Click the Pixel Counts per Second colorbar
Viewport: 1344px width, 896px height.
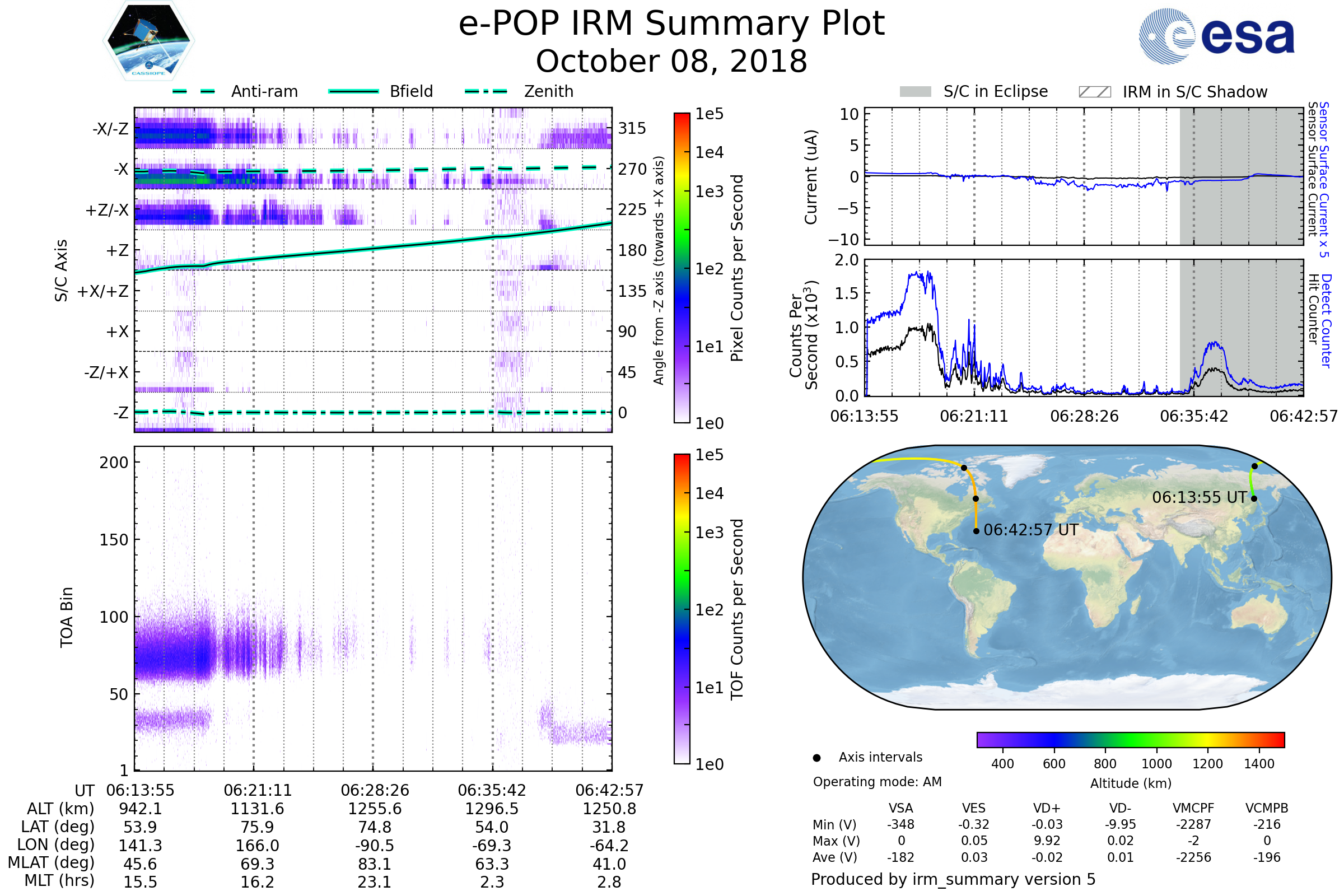coord(682,268)
